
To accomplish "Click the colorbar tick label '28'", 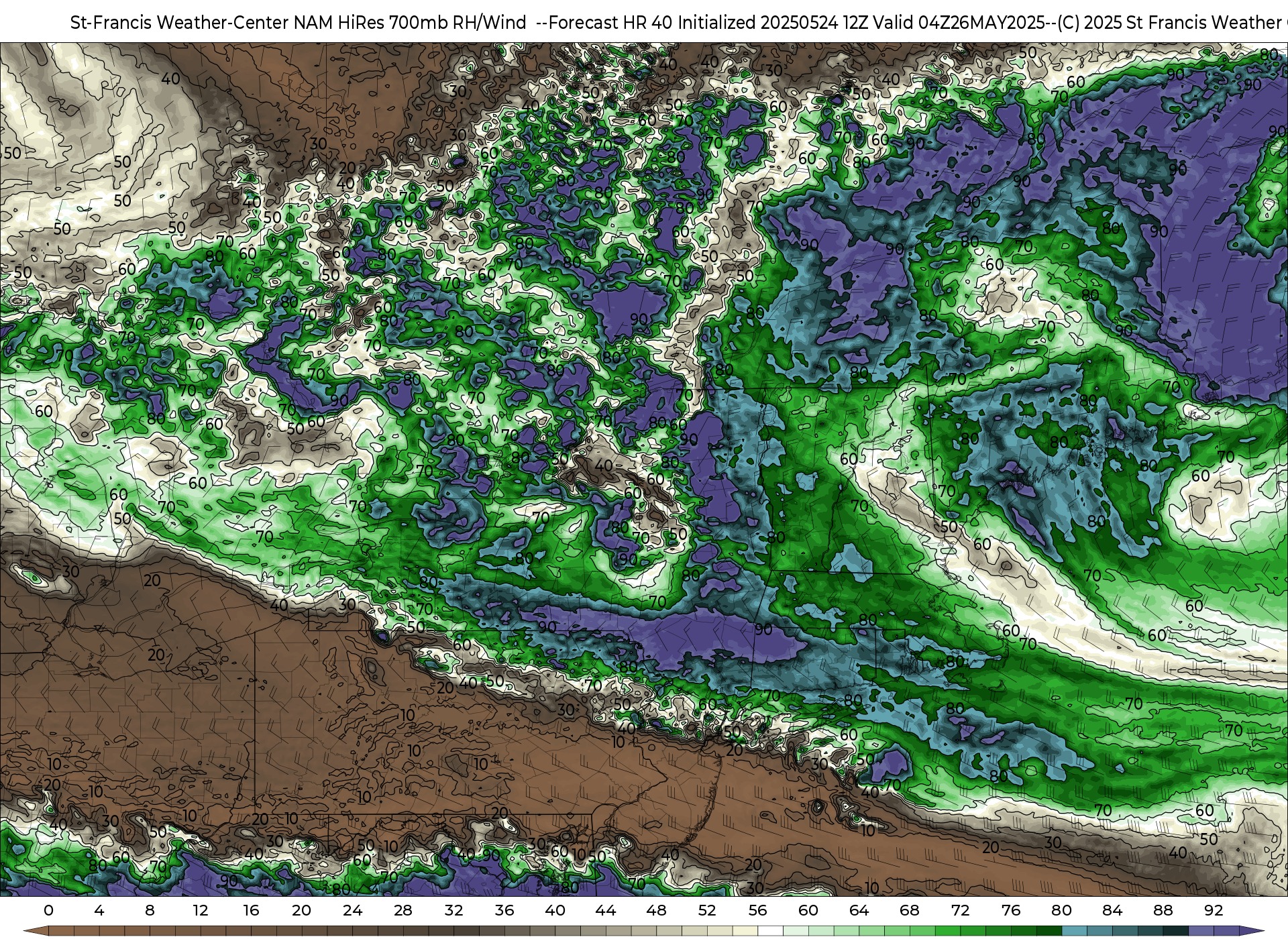I will click(403, 910).
